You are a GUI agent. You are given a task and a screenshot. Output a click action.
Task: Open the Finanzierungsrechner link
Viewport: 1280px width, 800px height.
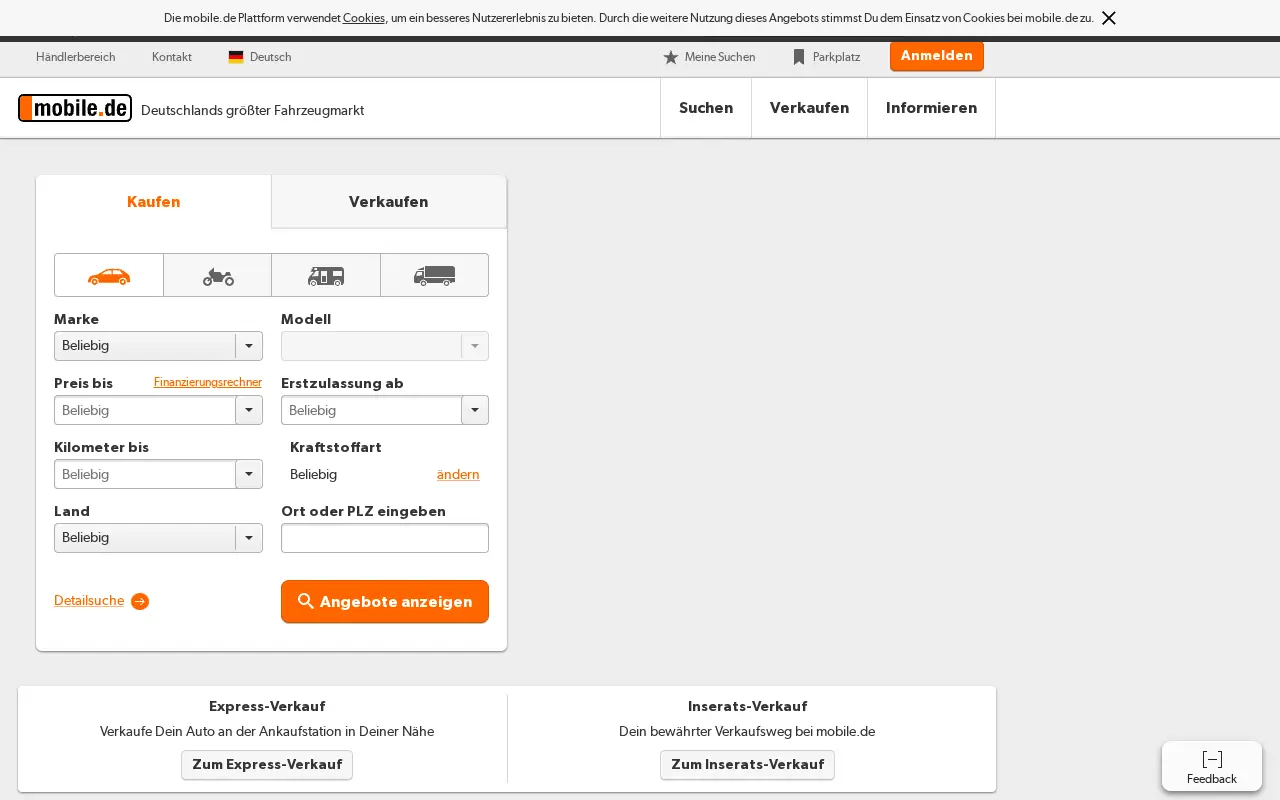coord(208,382)
